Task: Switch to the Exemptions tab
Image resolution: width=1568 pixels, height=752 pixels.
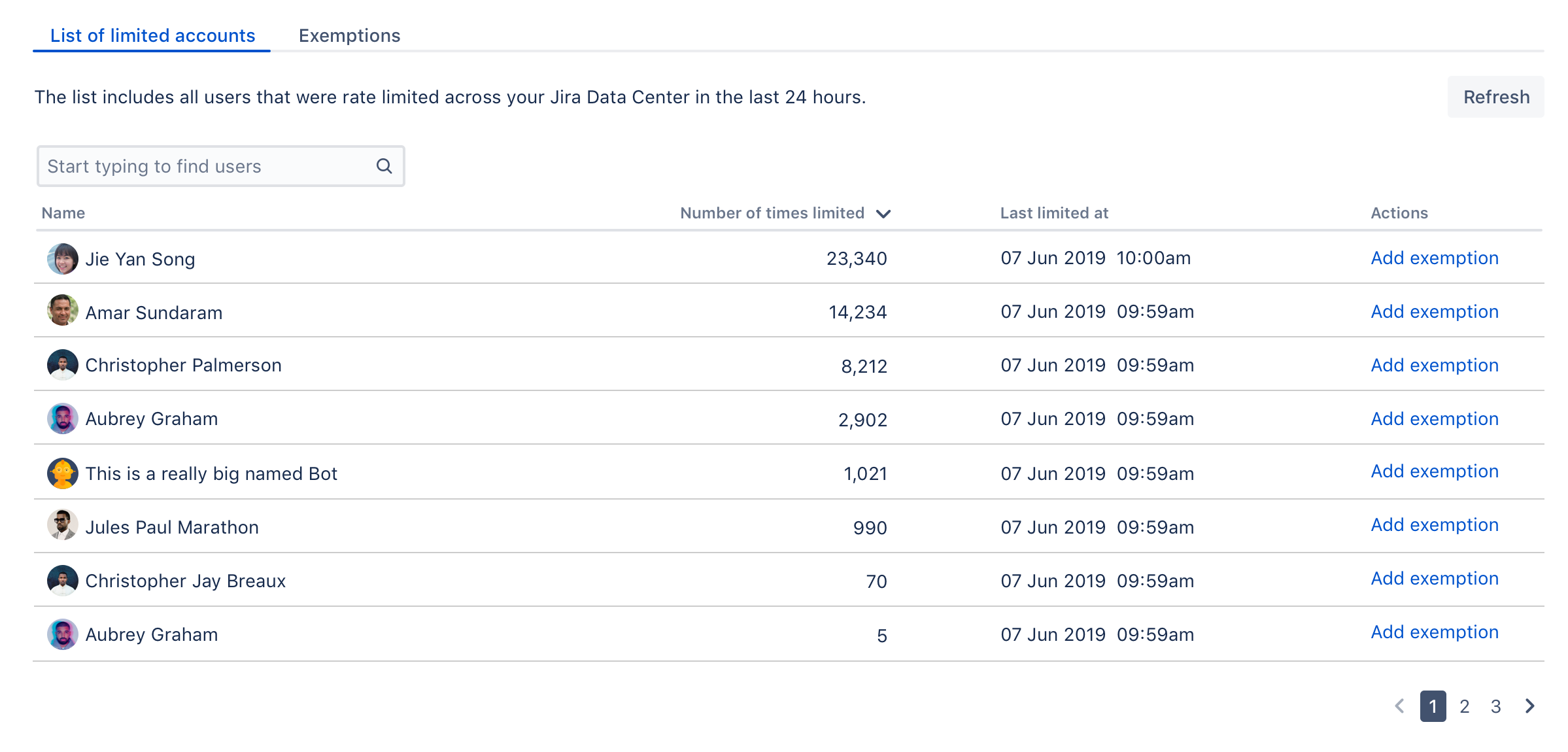Action: tap(349, 35)
